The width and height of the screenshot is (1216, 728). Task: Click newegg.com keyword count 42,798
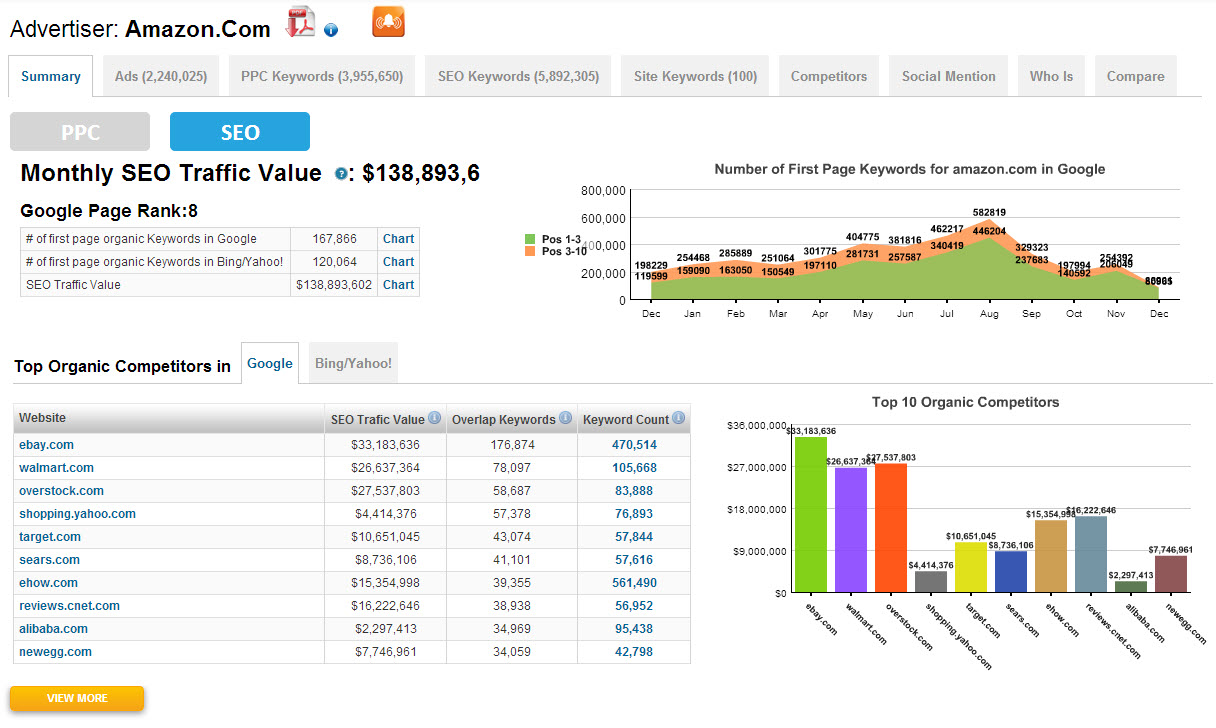634,652
